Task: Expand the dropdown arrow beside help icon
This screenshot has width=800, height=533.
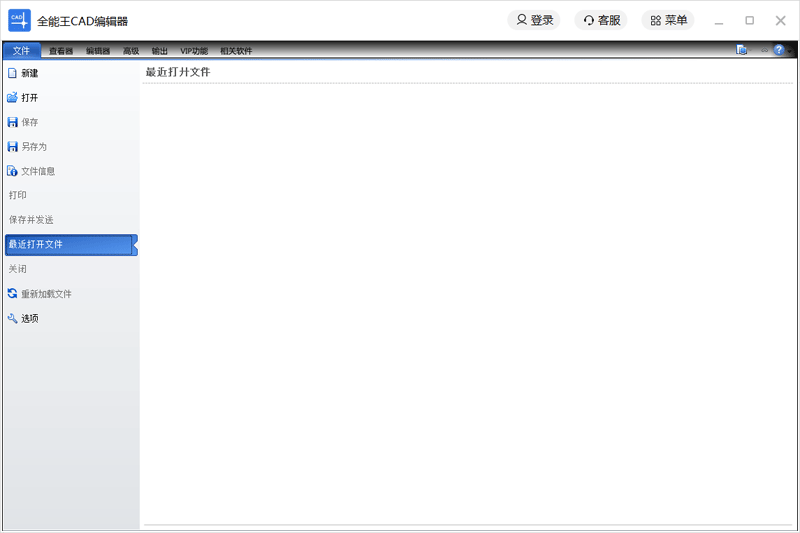Action: 789,51
